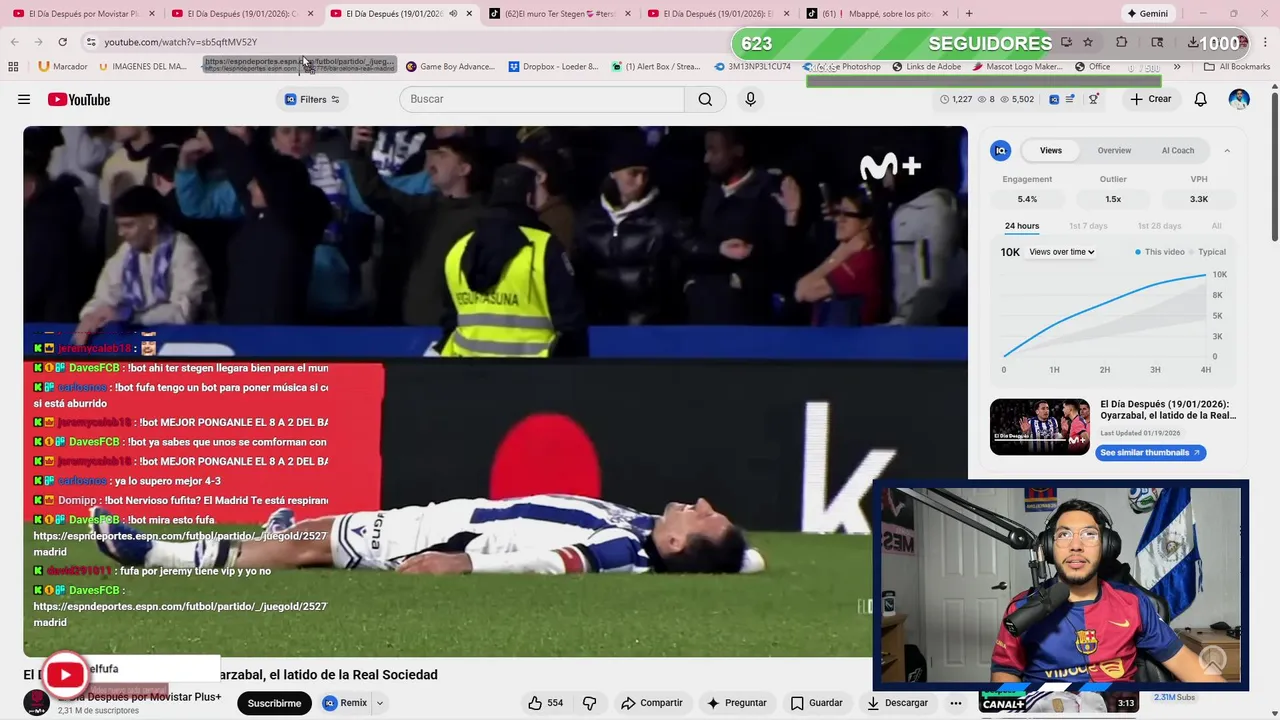Switch to Mbappé, sobre los pitos browser tab
This screenshot has width=1280, height=720.
coord(877,14)
